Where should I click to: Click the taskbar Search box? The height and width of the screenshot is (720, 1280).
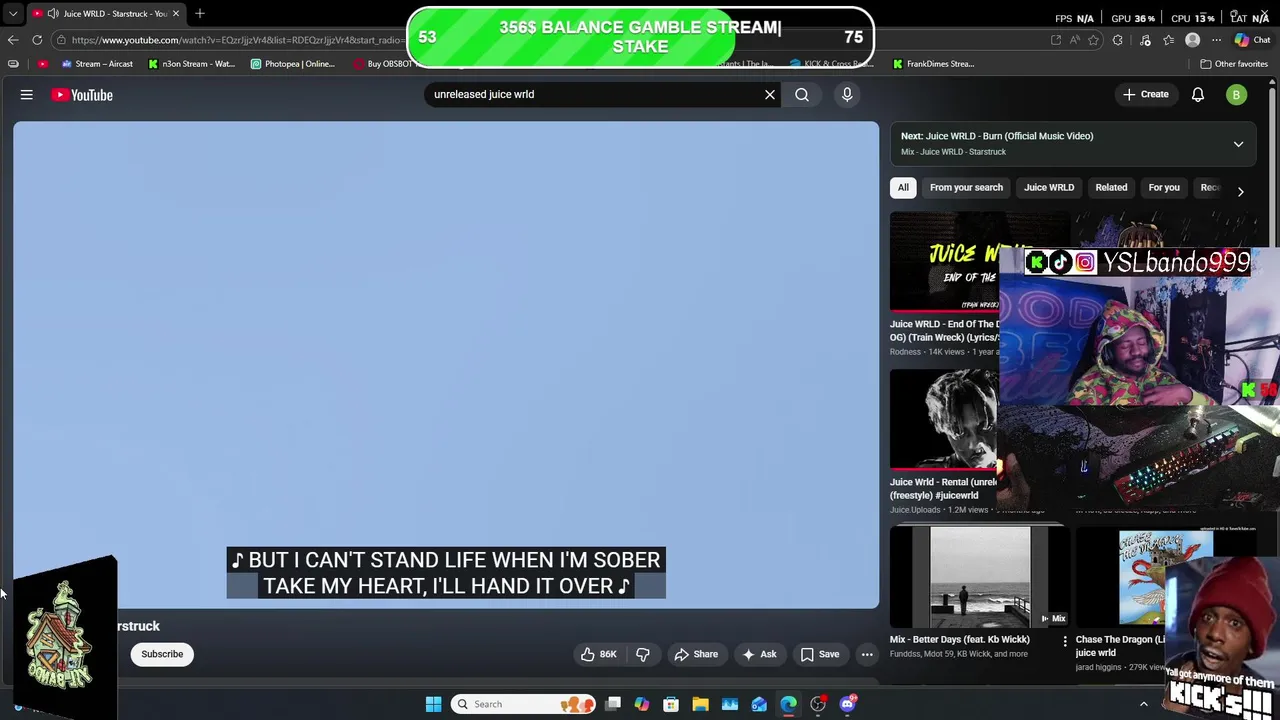click(x=522, y=704)
